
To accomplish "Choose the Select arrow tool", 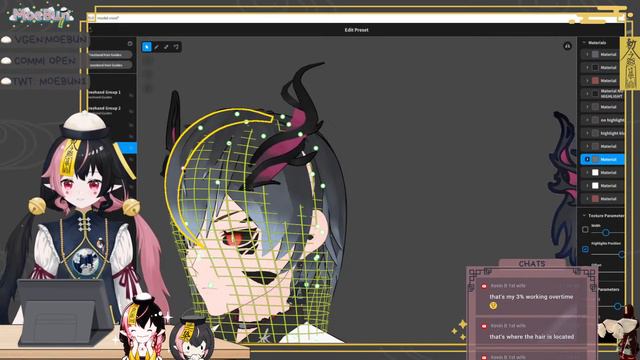I will pyautogui.click(x=147, y=47).
